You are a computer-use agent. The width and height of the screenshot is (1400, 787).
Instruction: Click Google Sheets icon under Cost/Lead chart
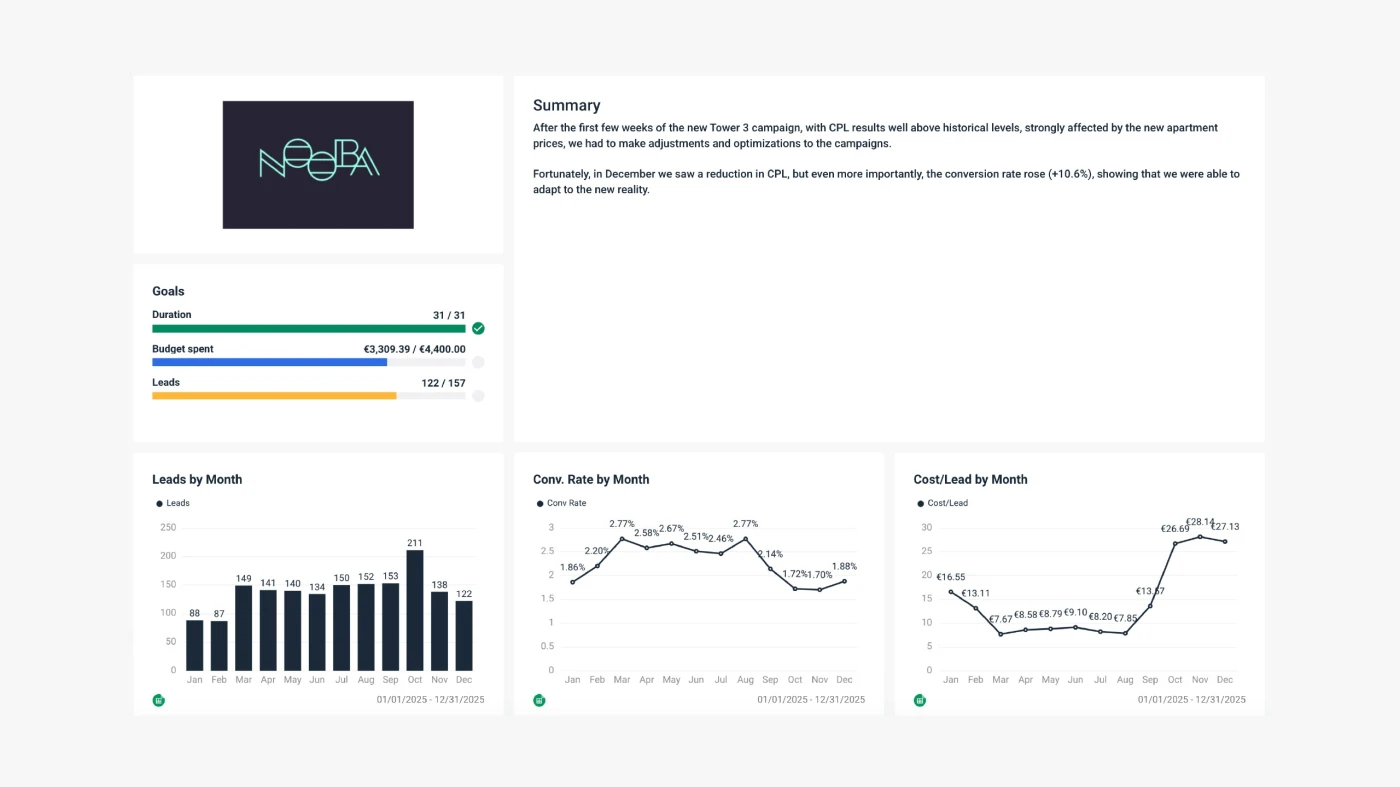point(919,700)
